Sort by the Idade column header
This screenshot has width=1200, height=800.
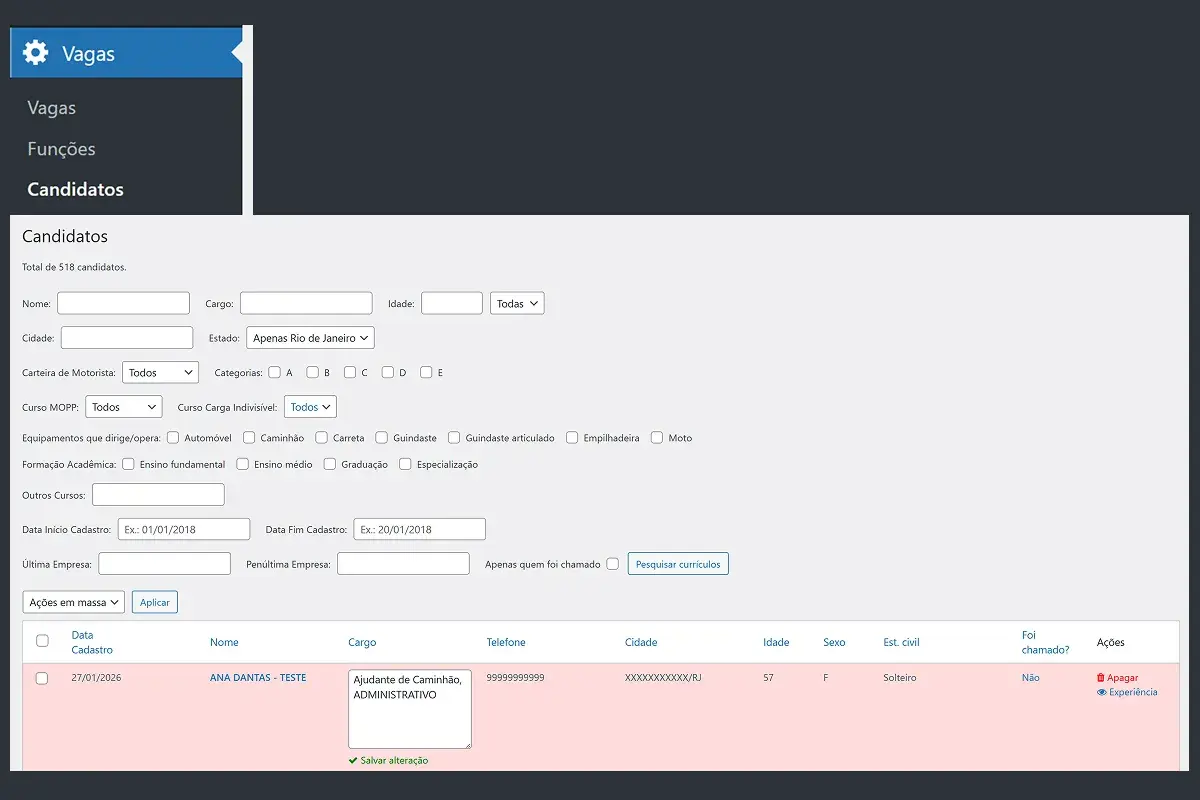[775, 642]
